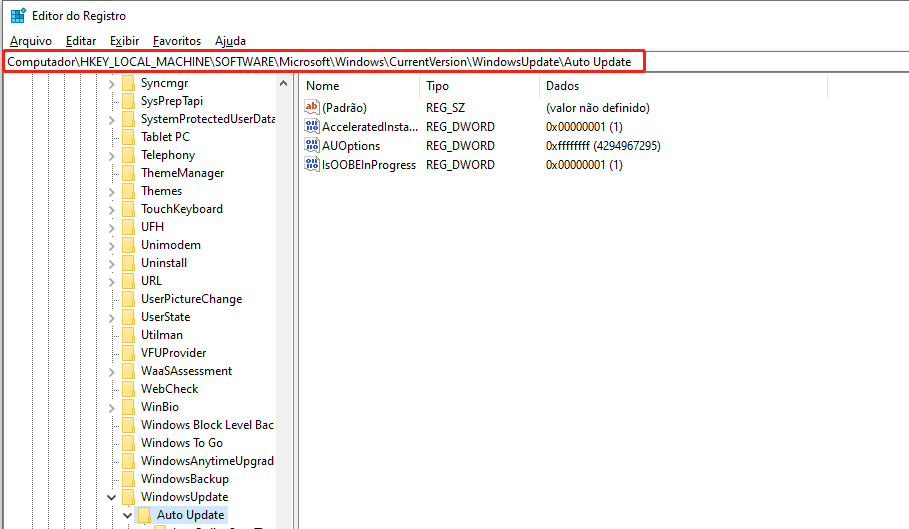Click the Registry Editor app icon in title bar
The height and width of the screenshot is (529, 909).
click(x=18, y=16)
